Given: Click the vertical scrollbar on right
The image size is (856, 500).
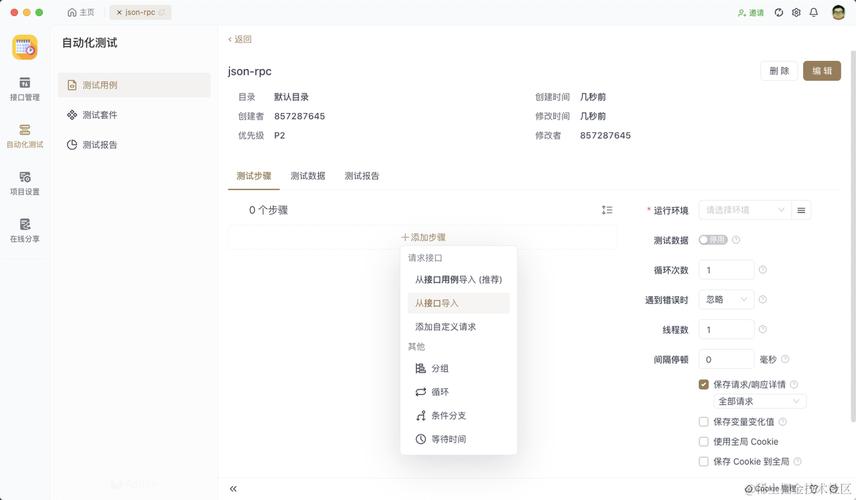Looking at the screenshot, I should (853, 235).
